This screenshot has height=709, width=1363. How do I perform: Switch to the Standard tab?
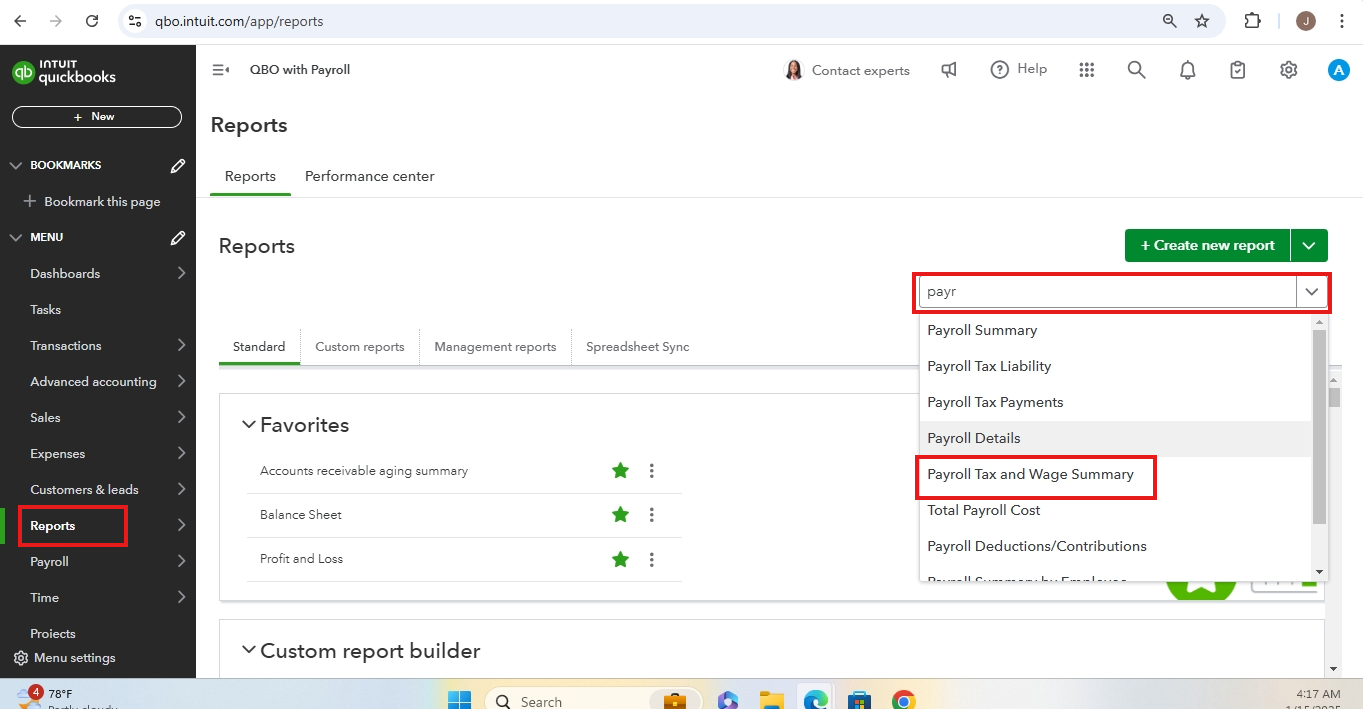point(259,347)
